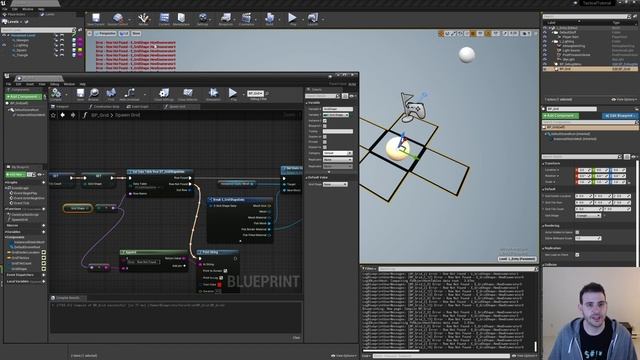Switch to the blueprint Viewport tab
Screen dimensions: 640x360
pyautogui.click(x=61, y=107)
